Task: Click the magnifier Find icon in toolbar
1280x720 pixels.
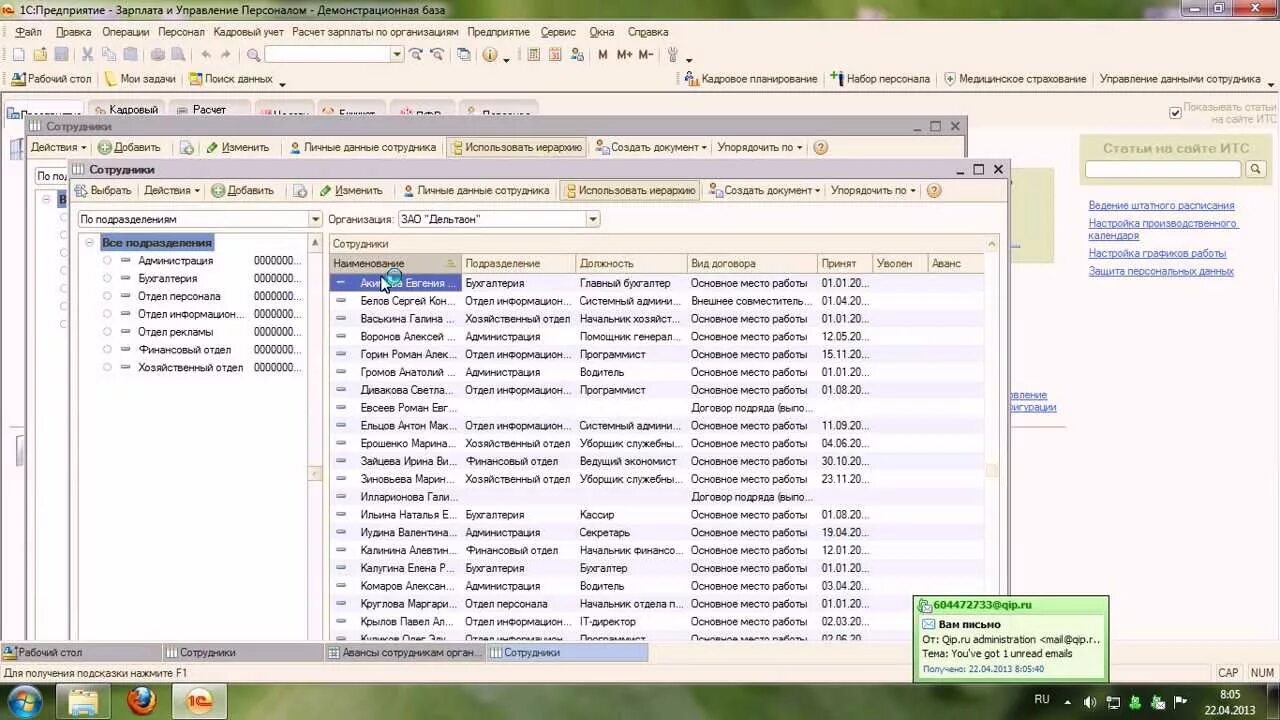Action: click(x=254, y=55)
